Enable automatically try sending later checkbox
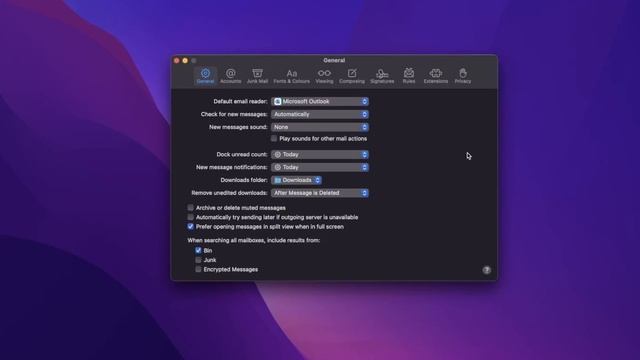 pyautogui.click(x=191, y=217)
